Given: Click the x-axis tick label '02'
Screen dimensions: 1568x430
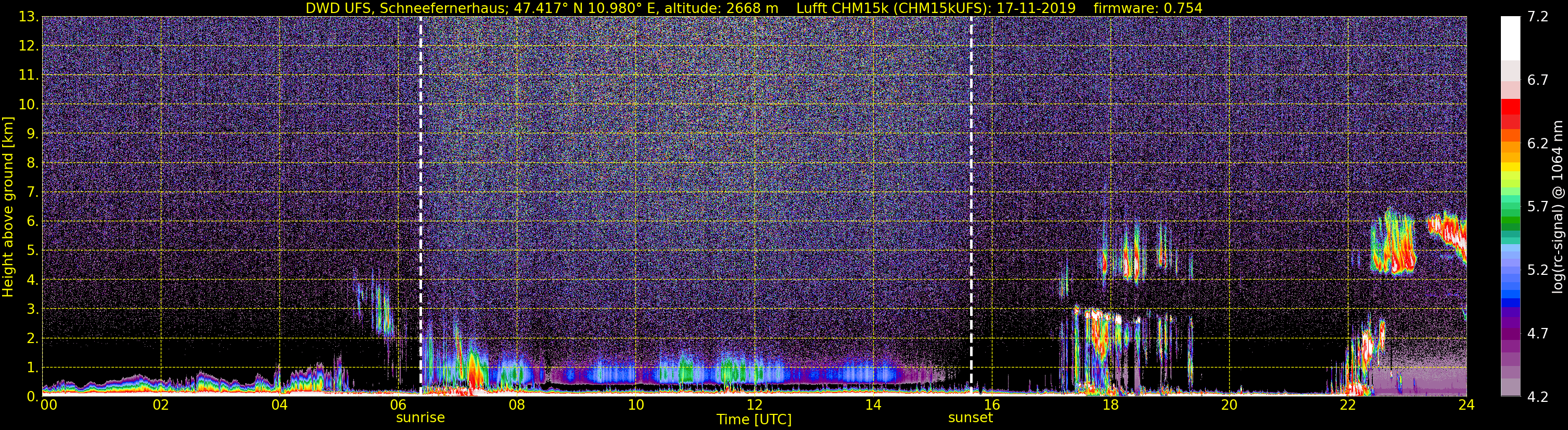Looking at the screenshot, I should coord(161,404).
